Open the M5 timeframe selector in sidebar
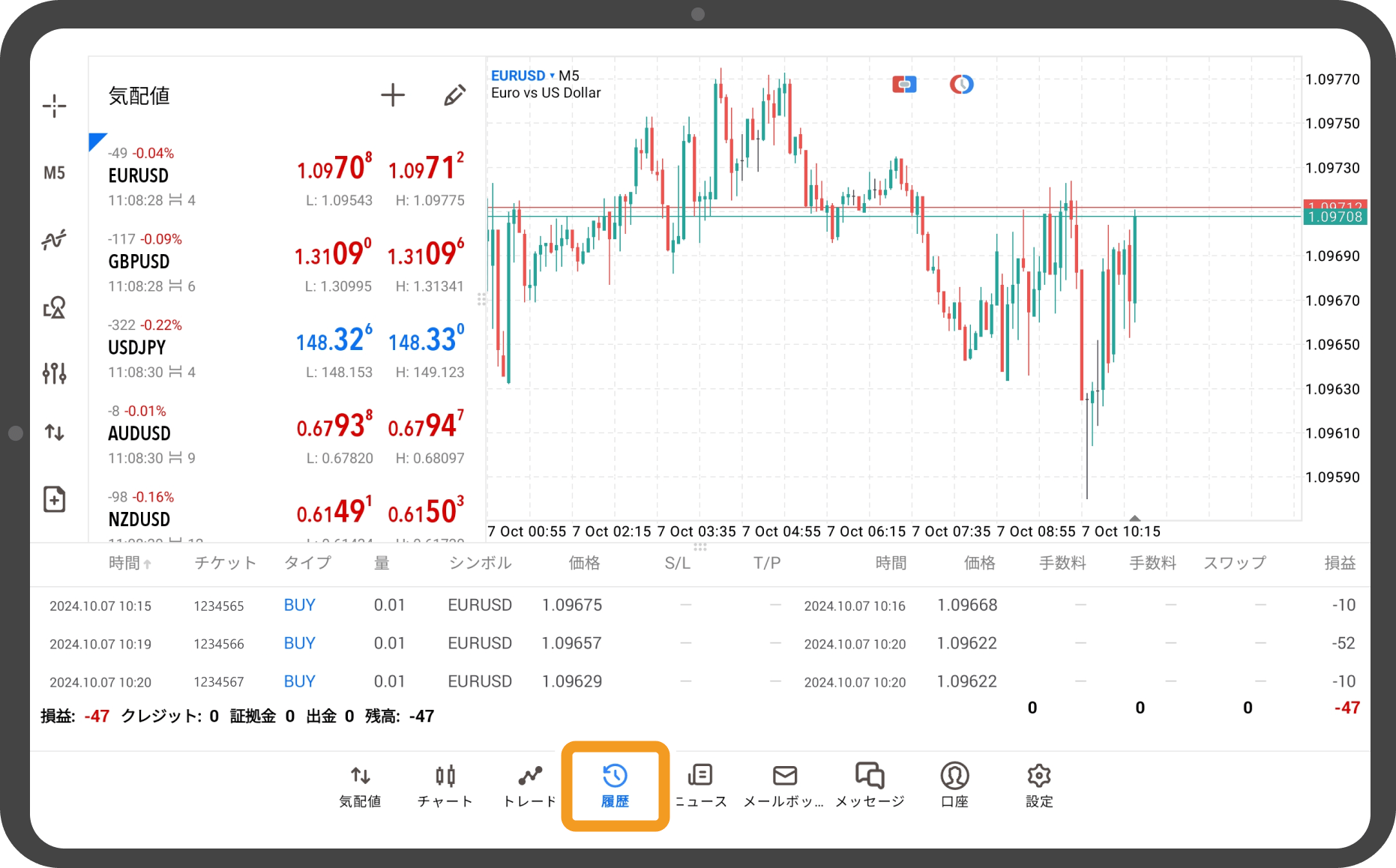The width and height of the screenshot is (1396, 868). point(54,173)
